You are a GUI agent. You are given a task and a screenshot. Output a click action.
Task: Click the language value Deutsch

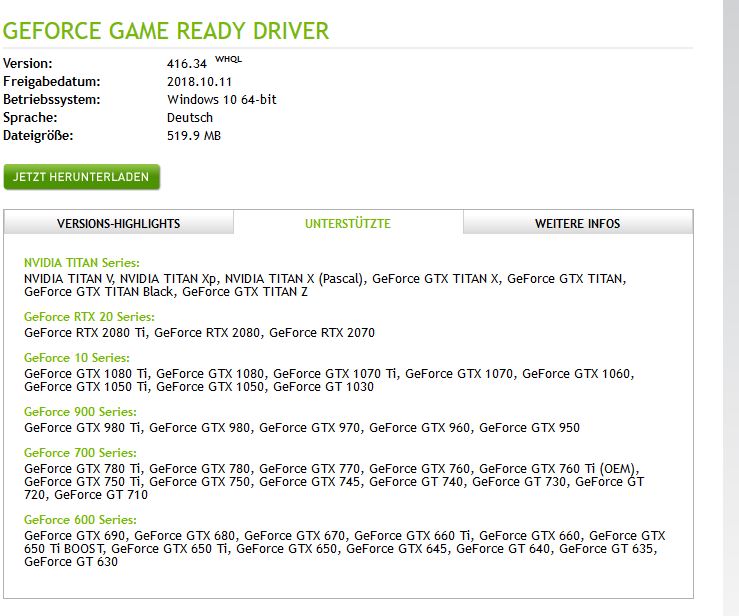(x=190, y=117)
